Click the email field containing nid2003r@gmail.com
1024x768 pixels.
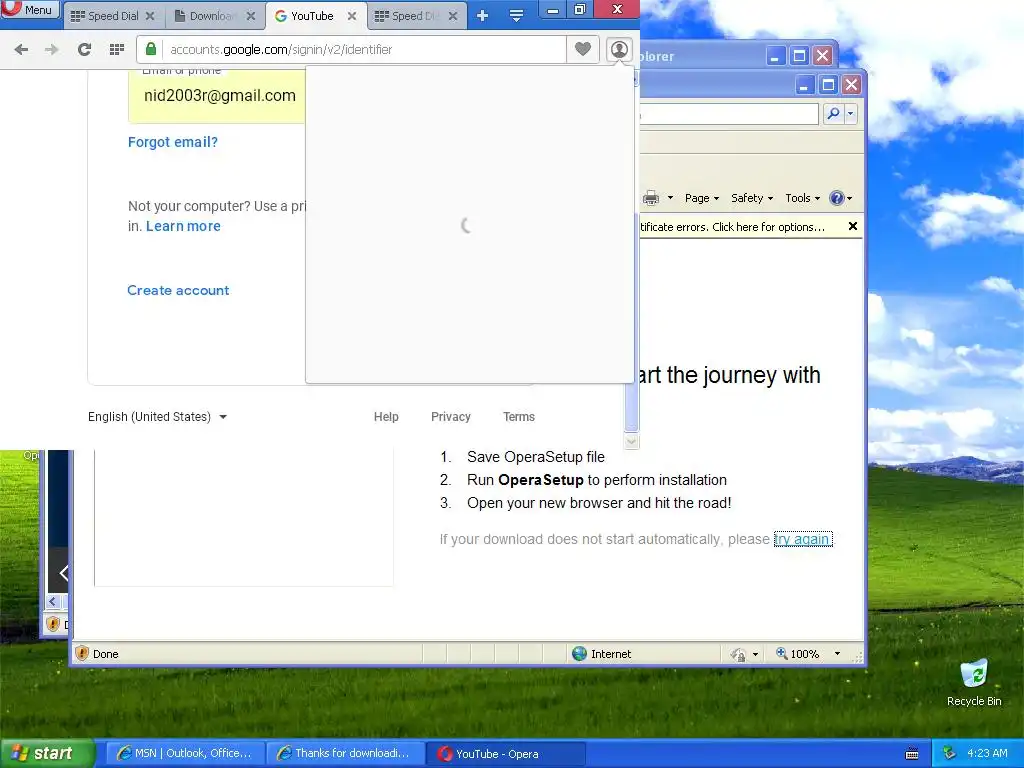217,95
